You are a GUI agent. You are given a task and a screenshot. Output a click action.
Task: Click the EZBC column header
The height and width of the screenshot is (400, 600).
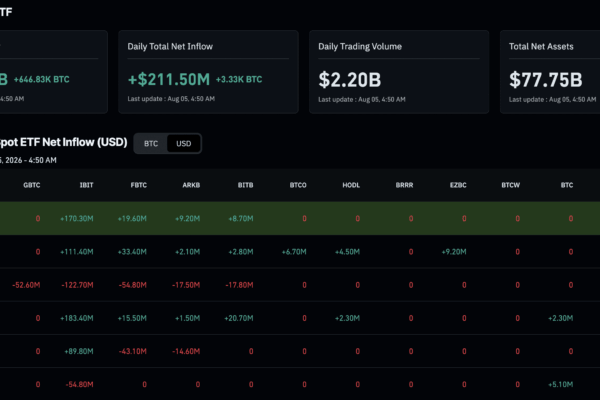click(458, 185)
